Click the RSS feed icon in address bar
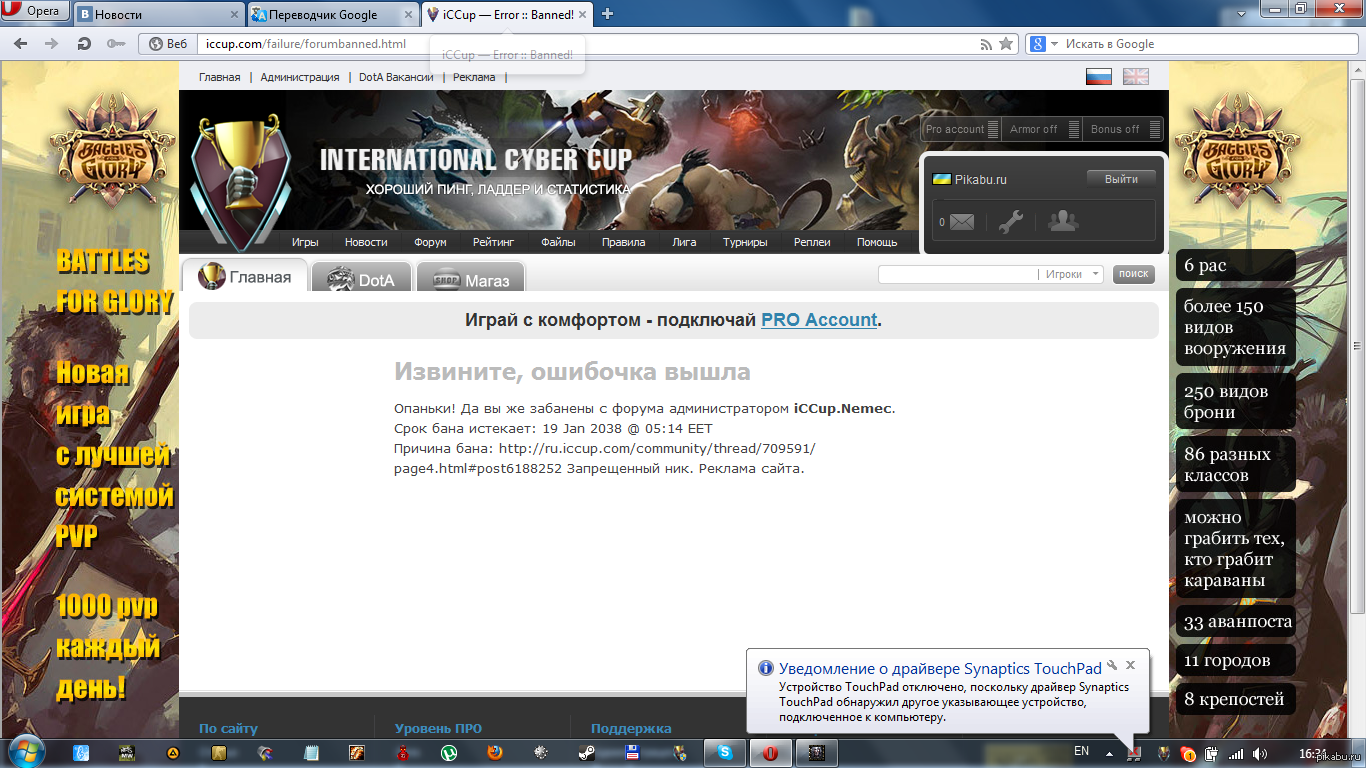Viewport: 1366px width, 768px height. [986, 44]
